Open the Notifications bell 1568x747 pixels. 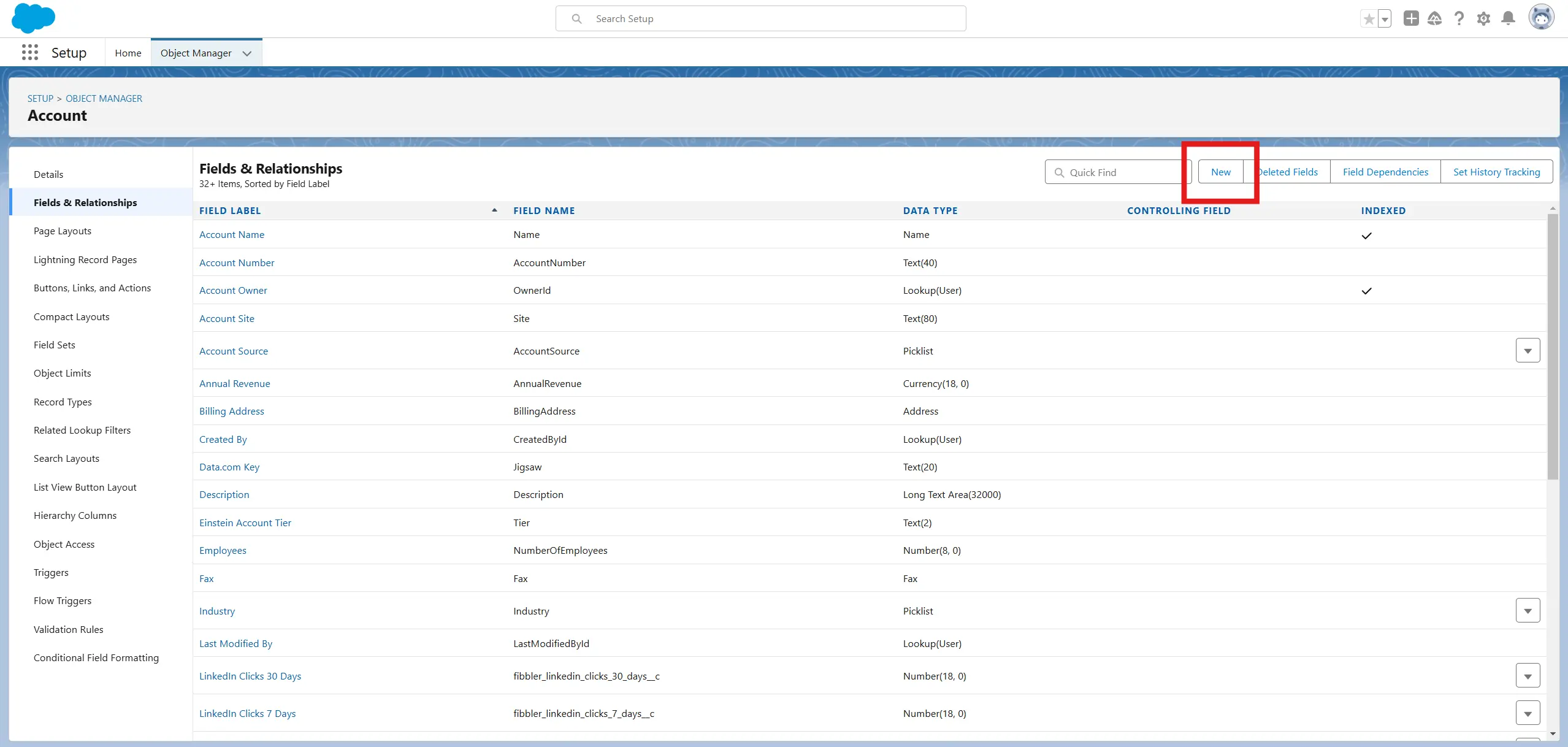tap(1508, 19)
